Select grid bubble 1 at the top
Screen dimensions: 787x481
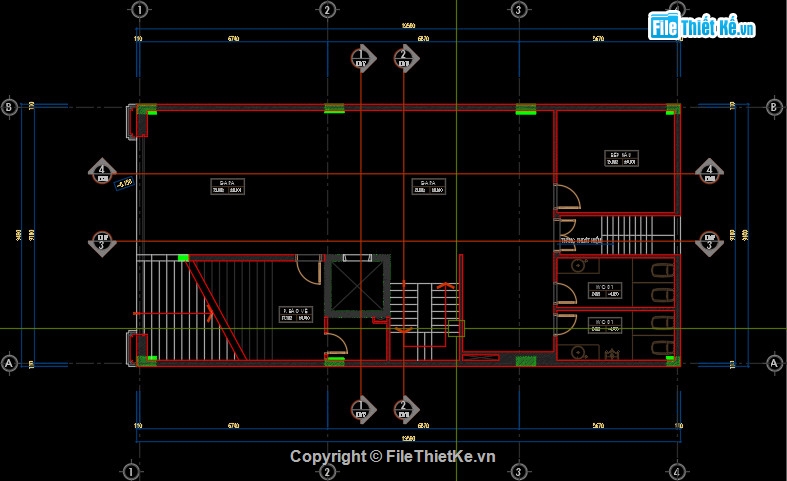139,10
